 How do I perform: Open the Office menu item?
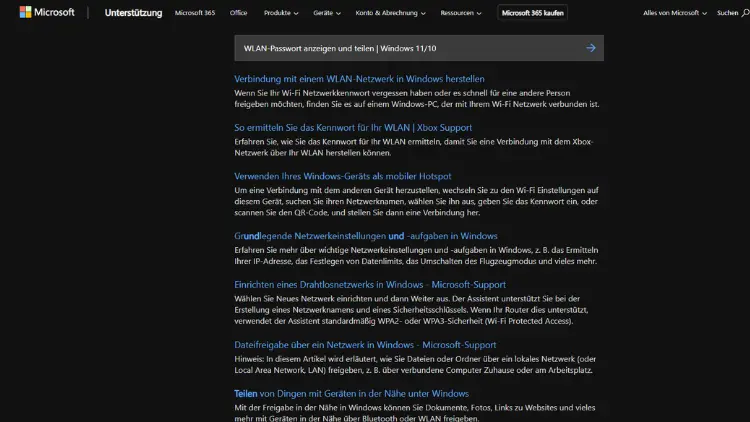pyautogui.click(x=238, y=13)
